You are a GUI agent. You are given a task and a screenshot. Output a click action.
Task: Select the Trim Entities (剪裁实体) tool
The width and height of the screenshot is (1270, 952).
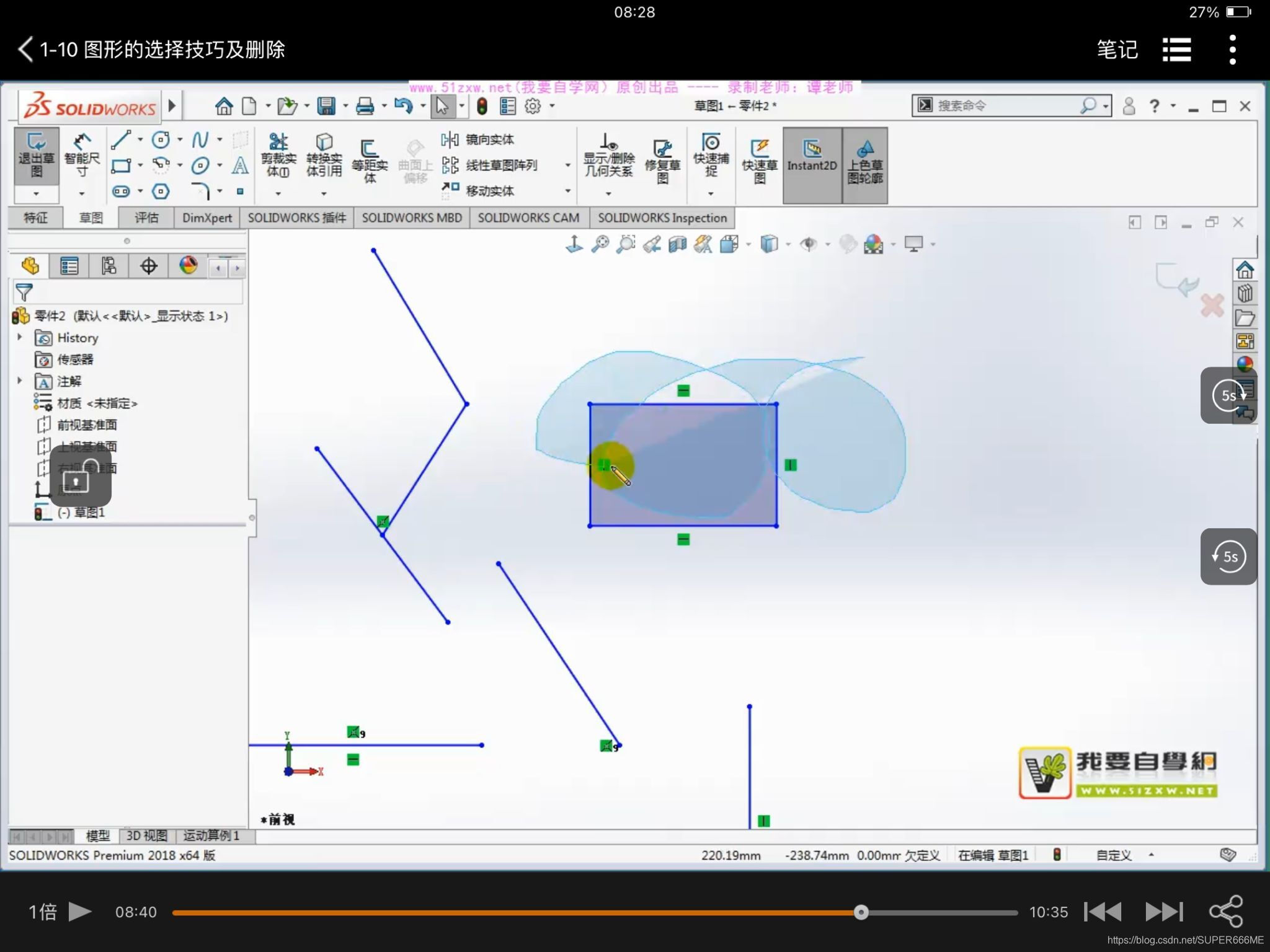click(x=278, y=155)
